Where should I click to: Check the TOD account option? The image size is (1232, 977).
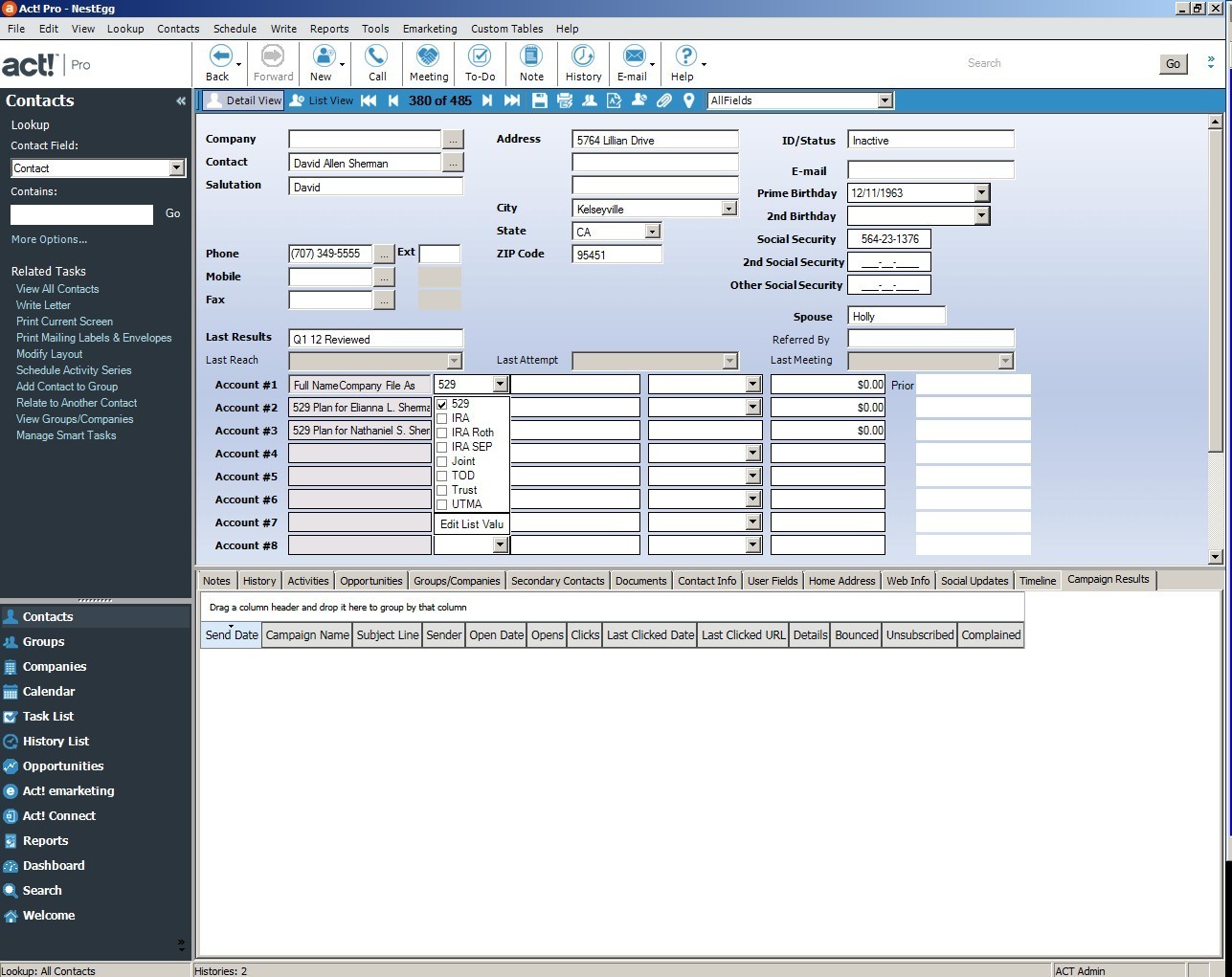click(x=442, y=476)
